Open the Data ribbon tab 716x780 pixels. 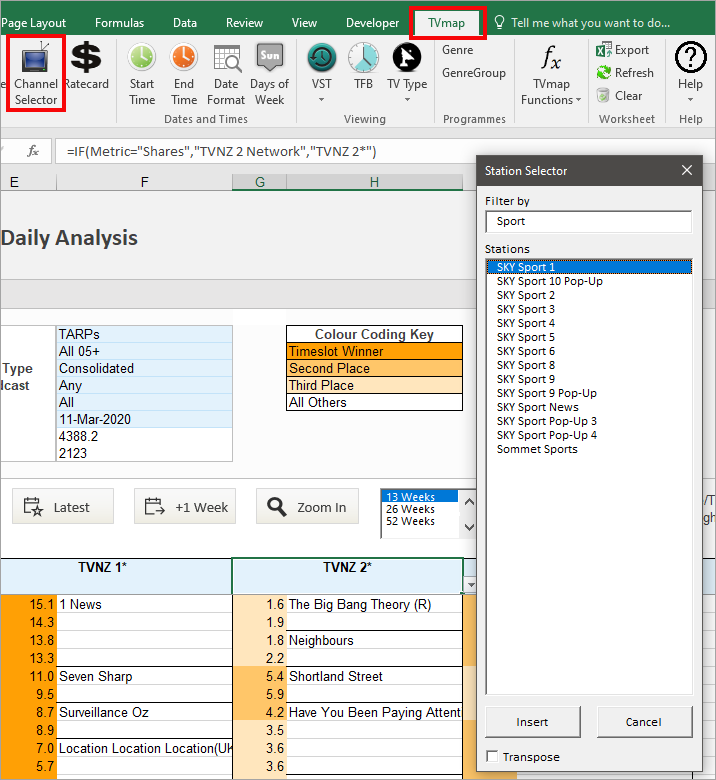tap(185, 23)
